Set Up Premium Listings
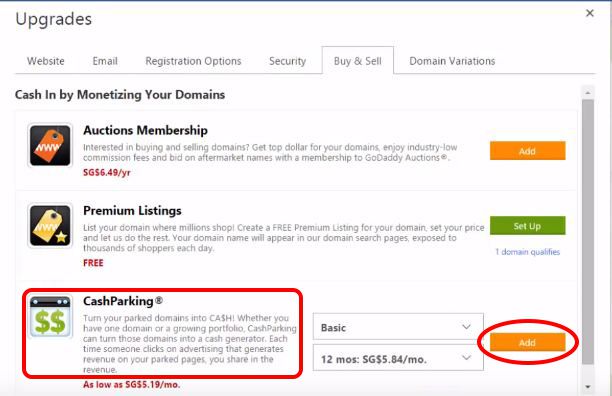The image size is (612, 396). tap(527, 226)
